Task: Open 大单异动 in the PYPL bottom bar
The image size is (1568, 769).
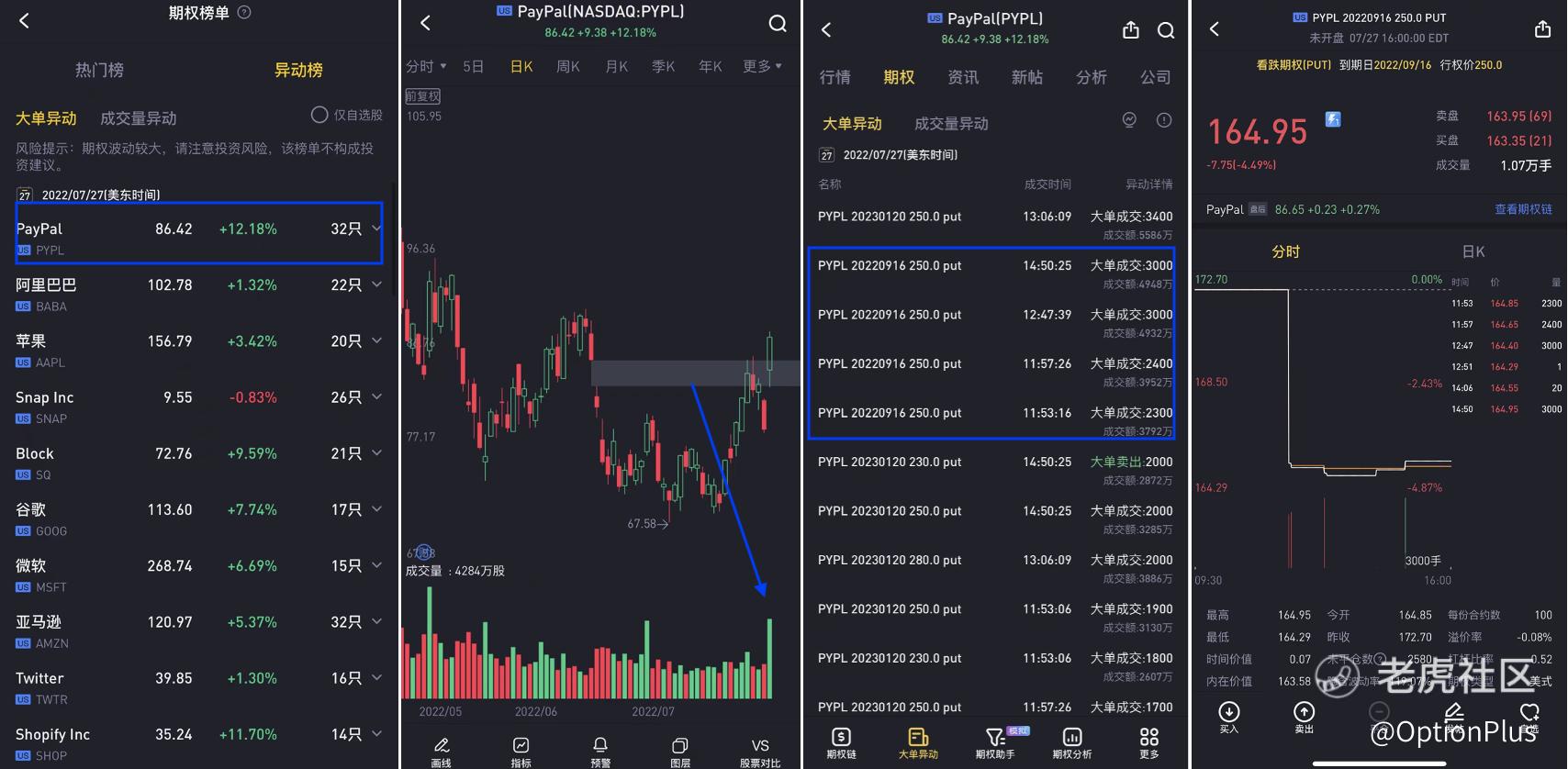Action: tap(918, 743)
